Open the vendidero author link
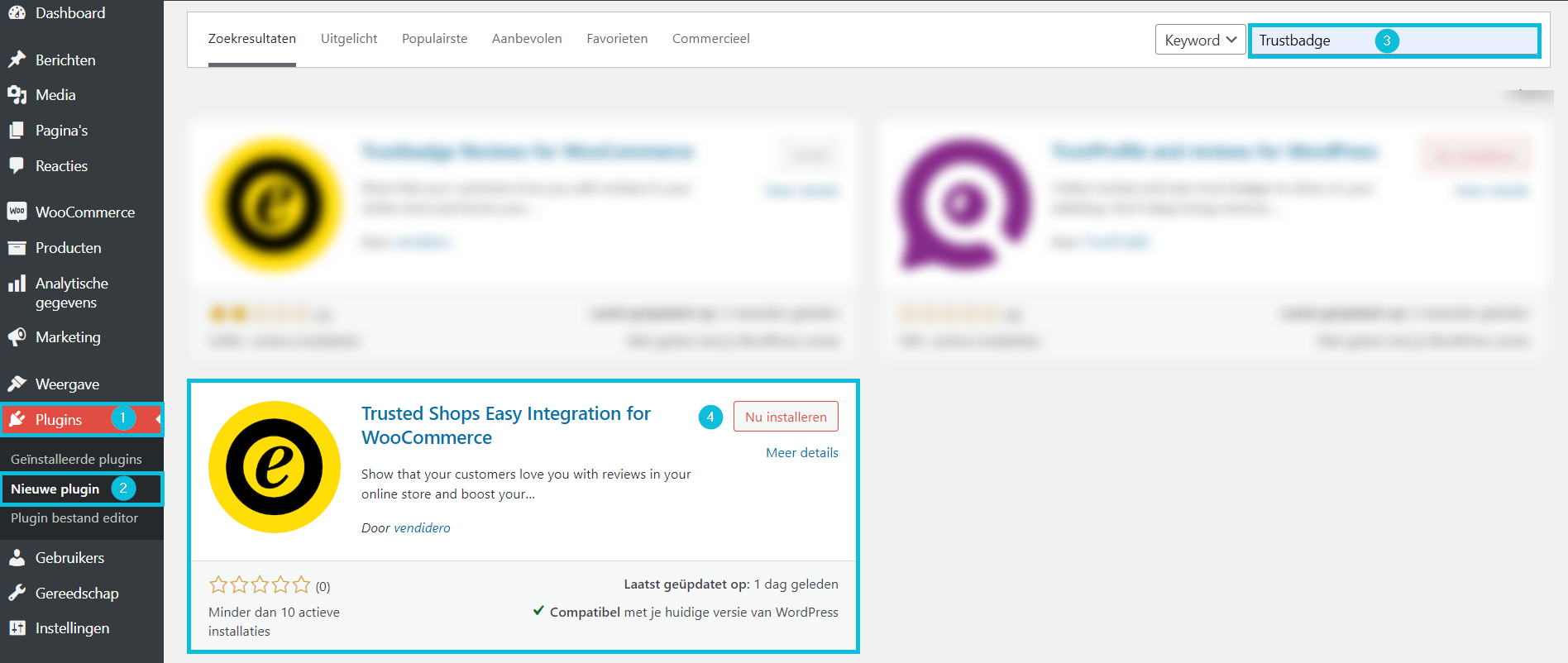Image resolution: width=1568 pixels, height=663 pixels. tap(422, 528)
